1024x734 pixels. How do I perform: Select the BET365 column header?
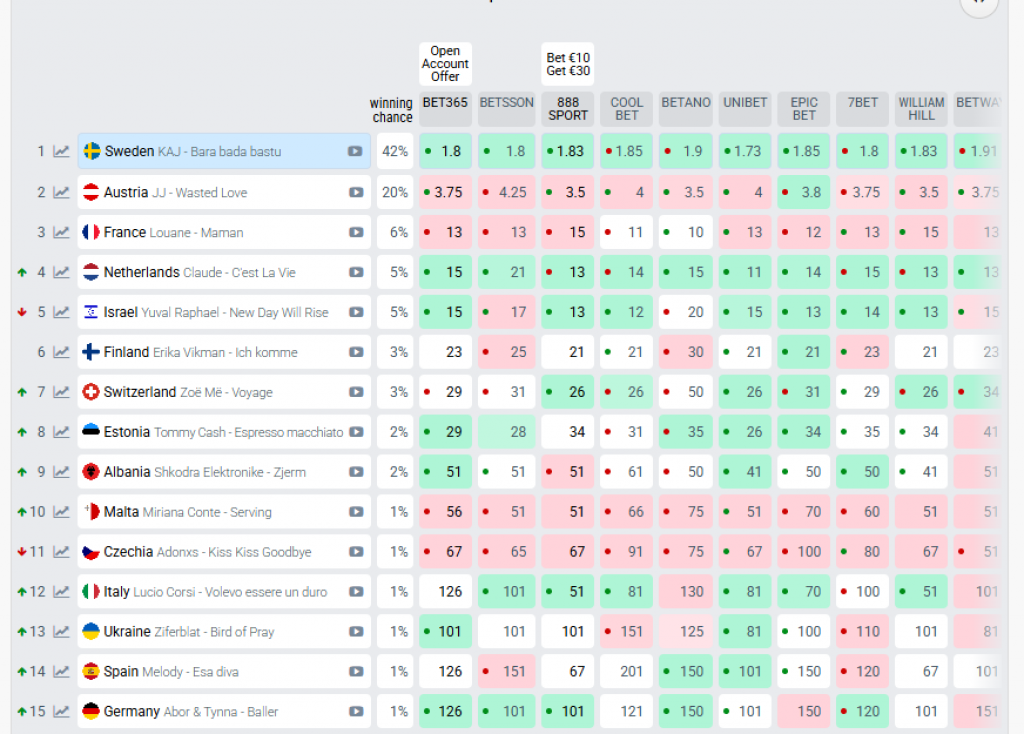[x=445, y=102]
